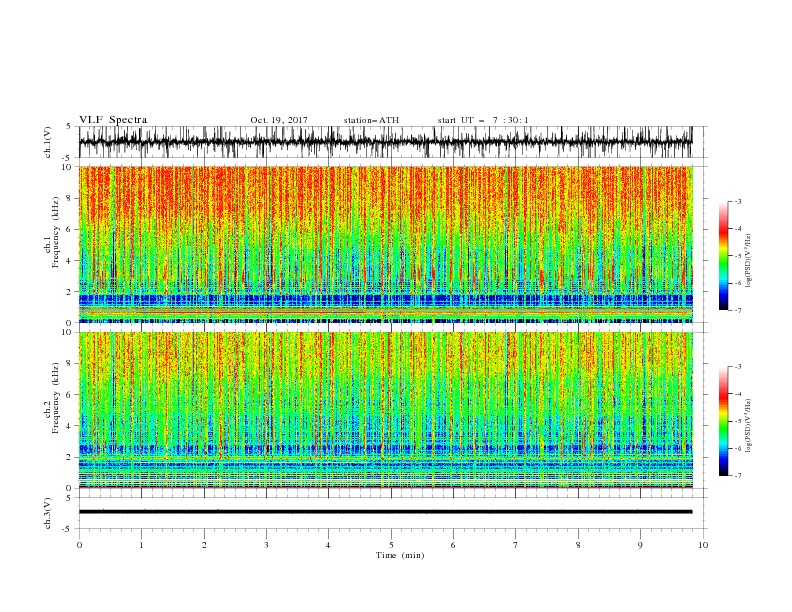Viewport: 792px width, 612px height.
Task: Click the time-axis tick label "3"
Action: (x=266, y=545)
